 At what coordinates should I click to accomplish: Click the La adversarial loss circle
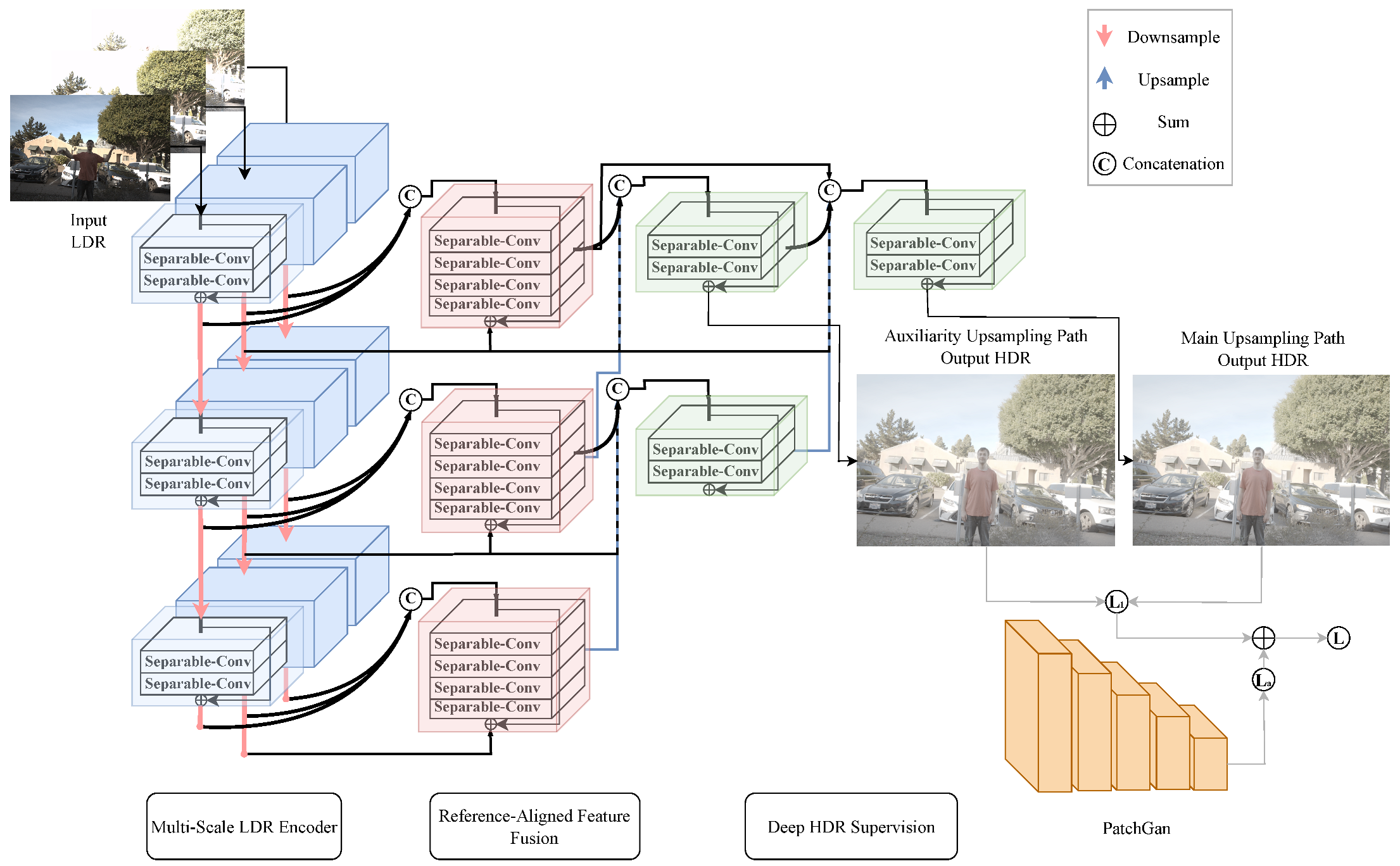click(1263, 681)
